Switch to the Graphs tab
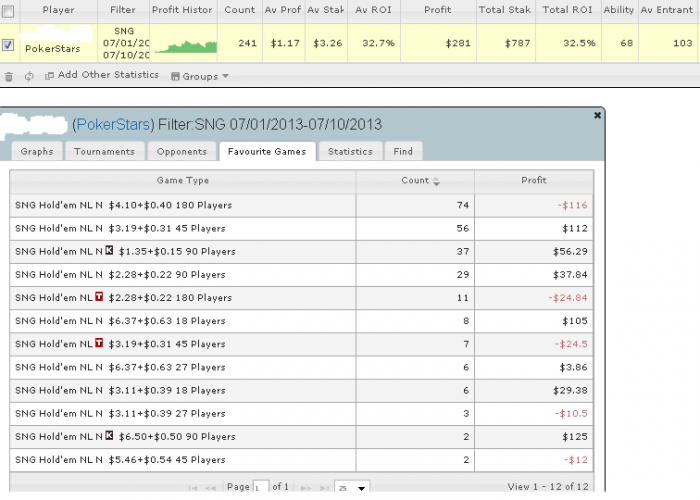700x500 pixels. click(37, 151)
